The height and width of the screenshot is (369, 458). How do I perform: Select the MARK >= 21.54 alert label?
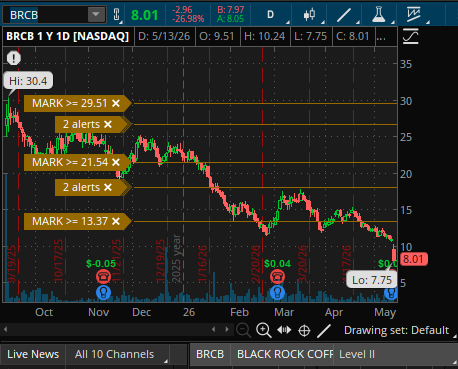[x=70, y=162]
